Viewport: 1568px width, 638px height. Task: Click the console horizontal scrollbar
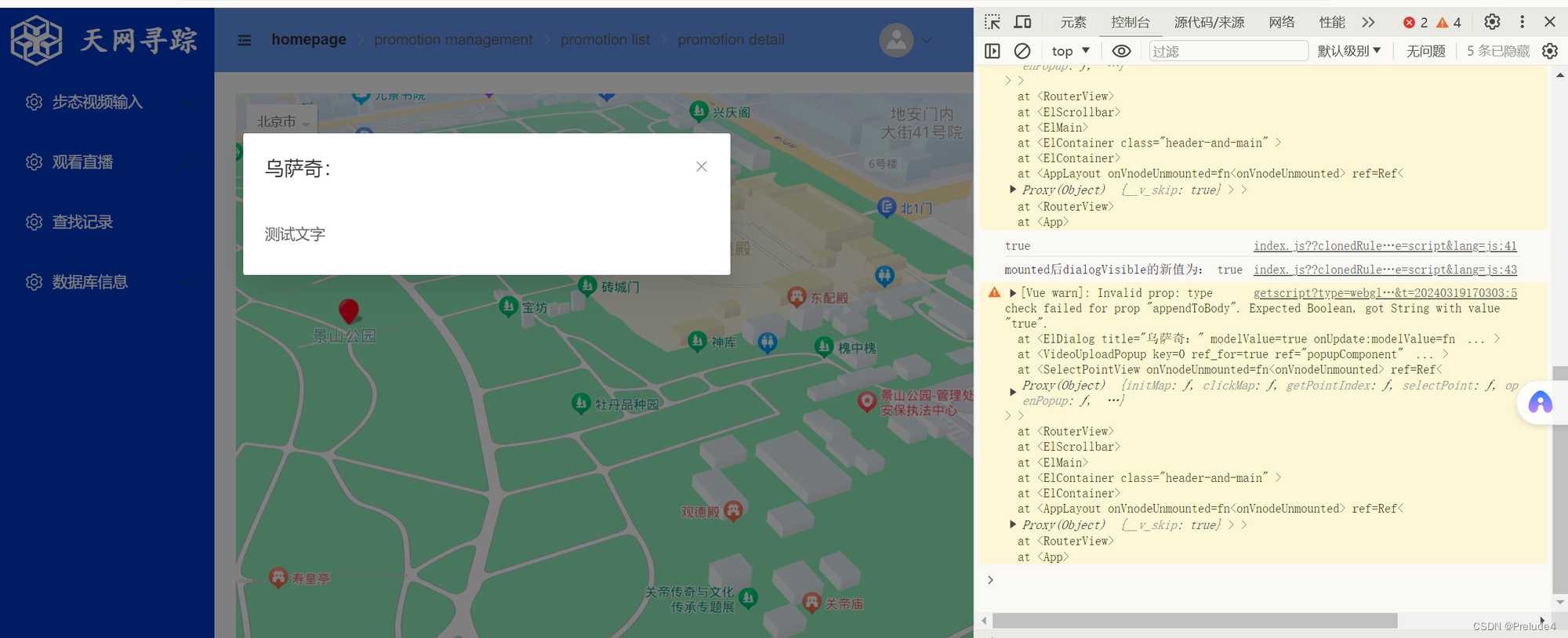[1195, 621]
